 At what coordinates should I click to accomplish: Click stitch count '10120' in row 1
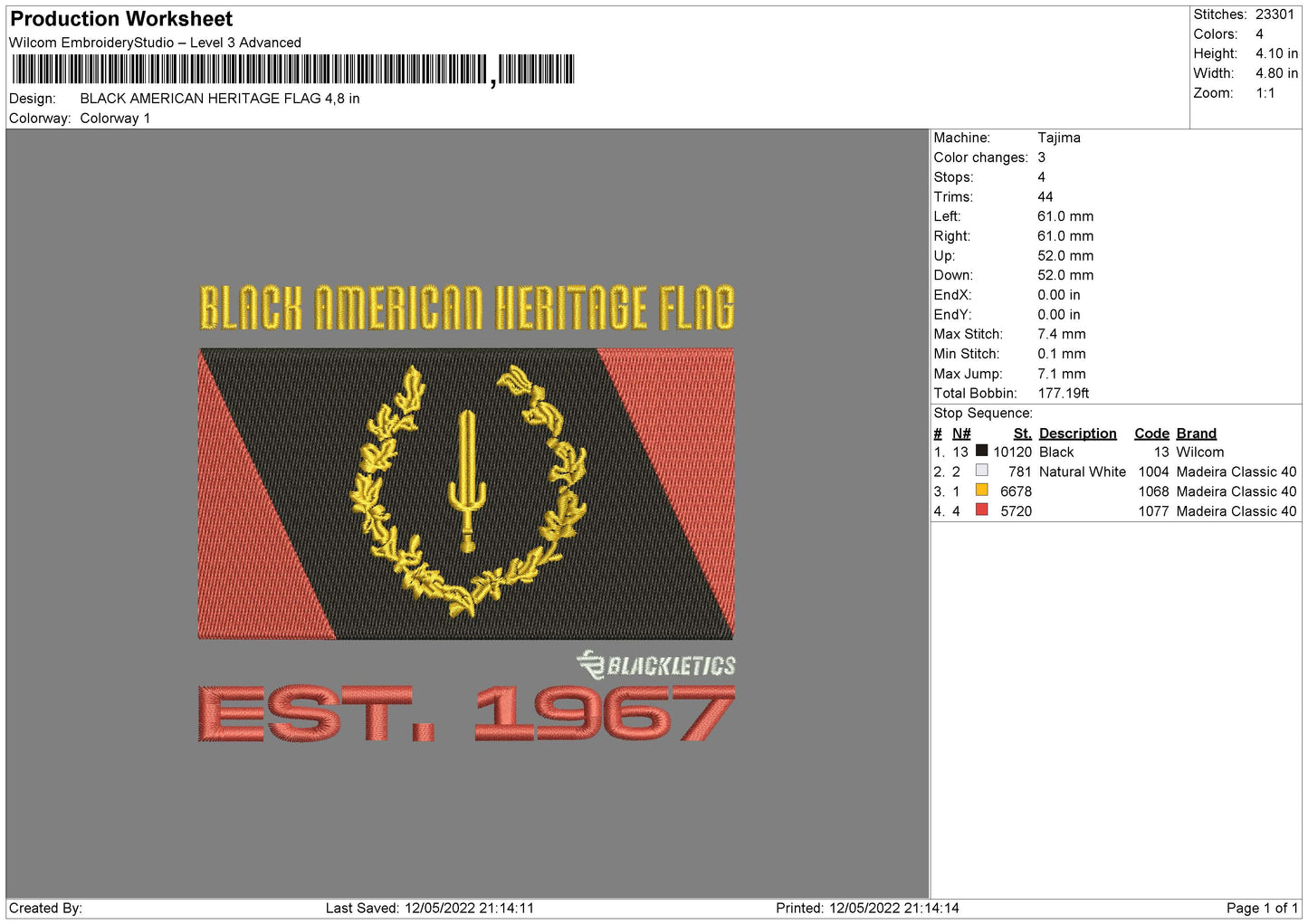point(1013,452)
